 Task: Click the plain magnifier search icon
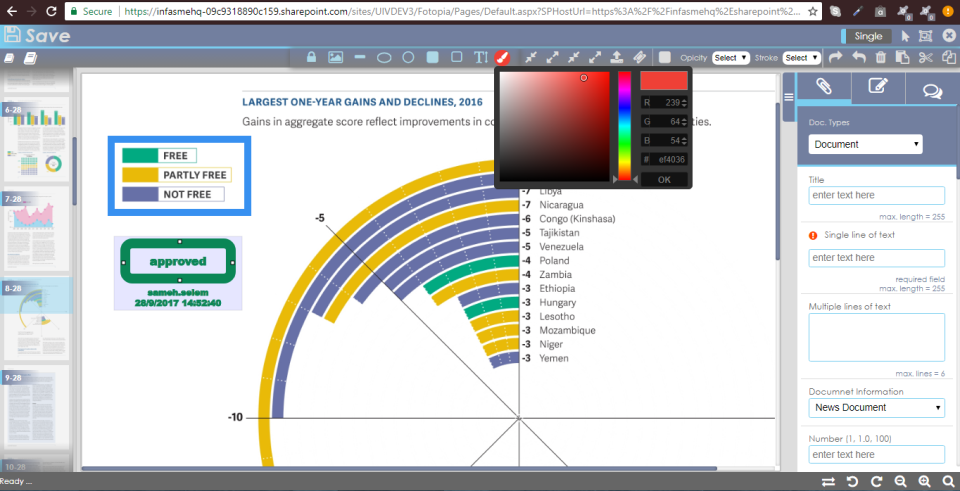[x=948, y=482]
